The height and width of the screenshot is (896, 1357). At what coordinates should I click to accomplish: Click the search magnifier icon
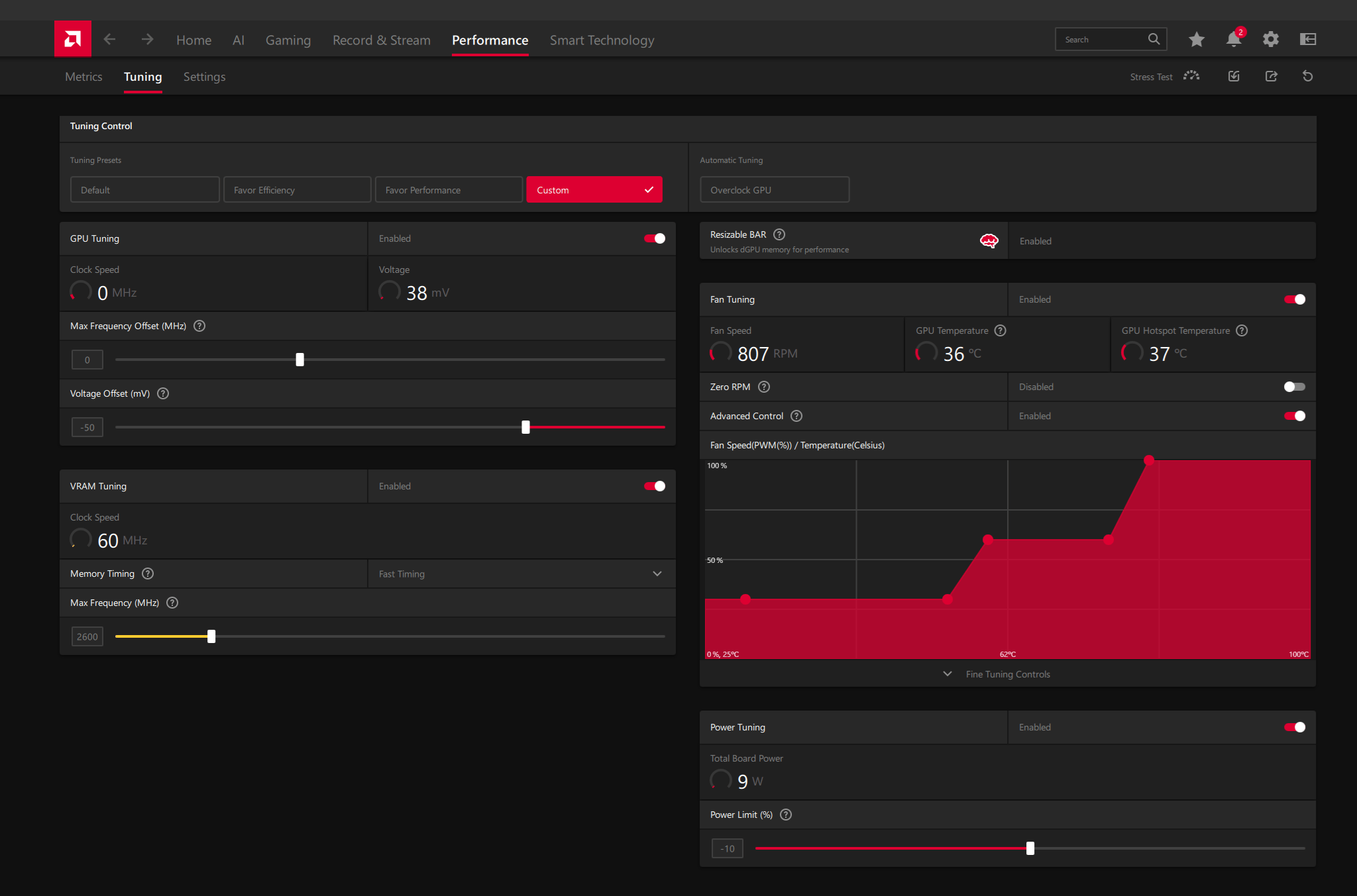click(1154, 39)
